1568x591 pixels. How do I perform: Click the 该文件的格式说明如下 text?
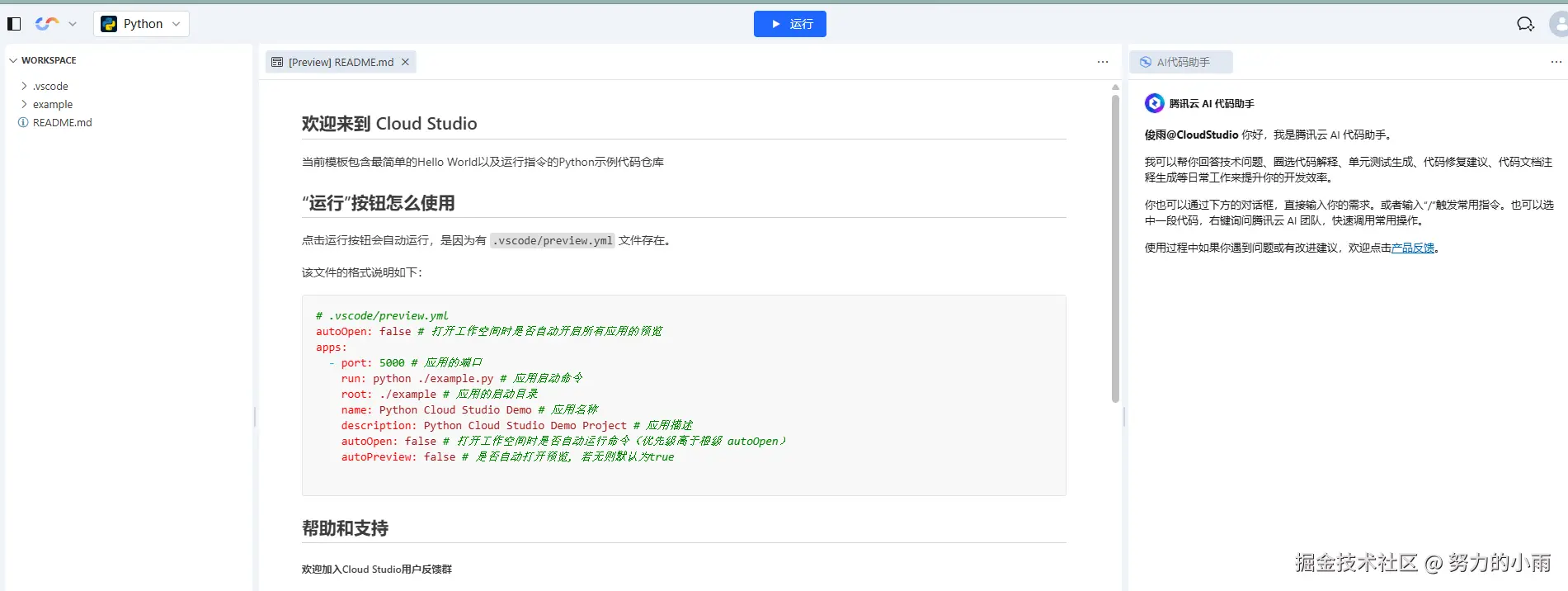point(362,272)
